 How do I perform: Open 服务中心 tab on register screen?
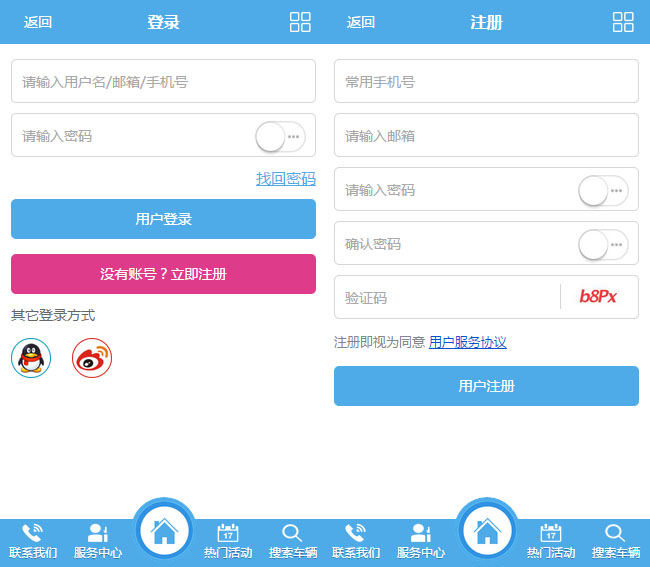[421, 540]
